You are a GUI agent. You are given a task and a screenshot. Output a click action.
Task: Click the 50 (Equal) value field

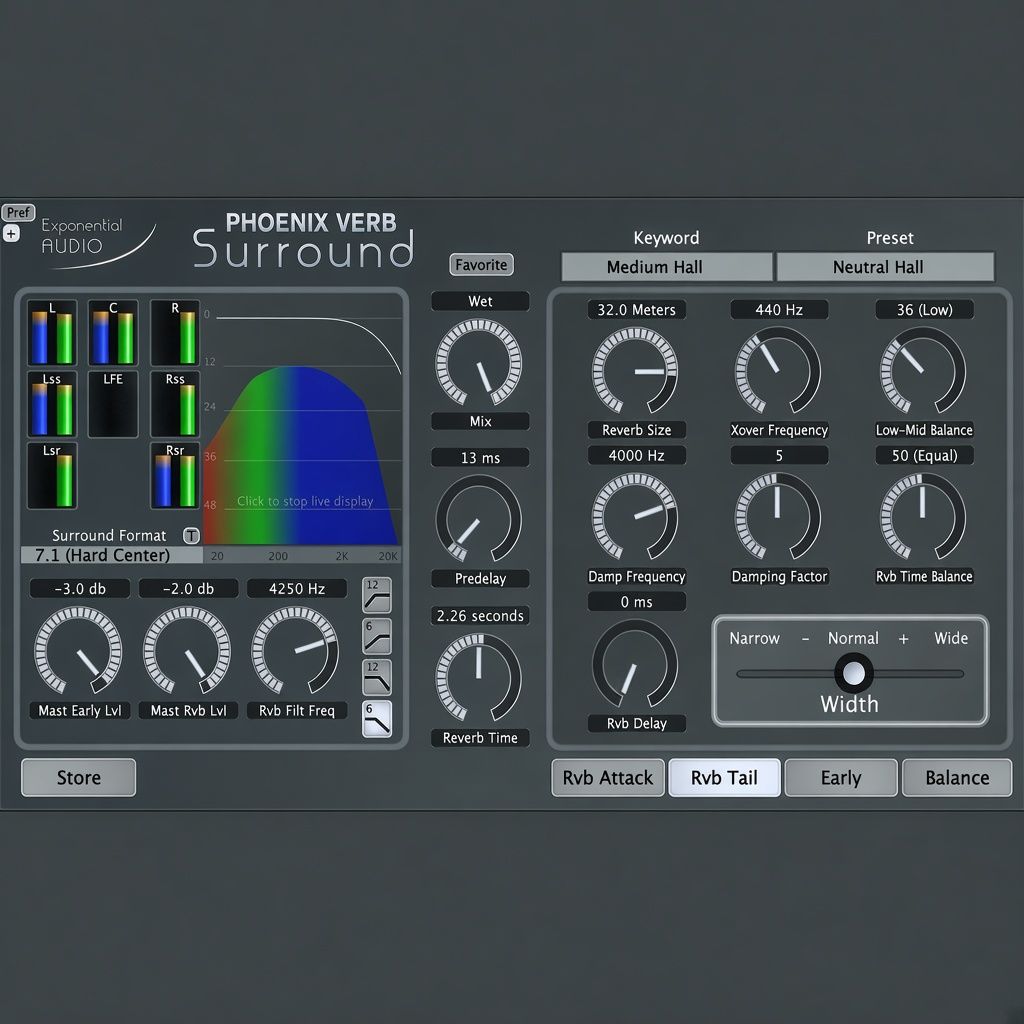click(925, 455)
